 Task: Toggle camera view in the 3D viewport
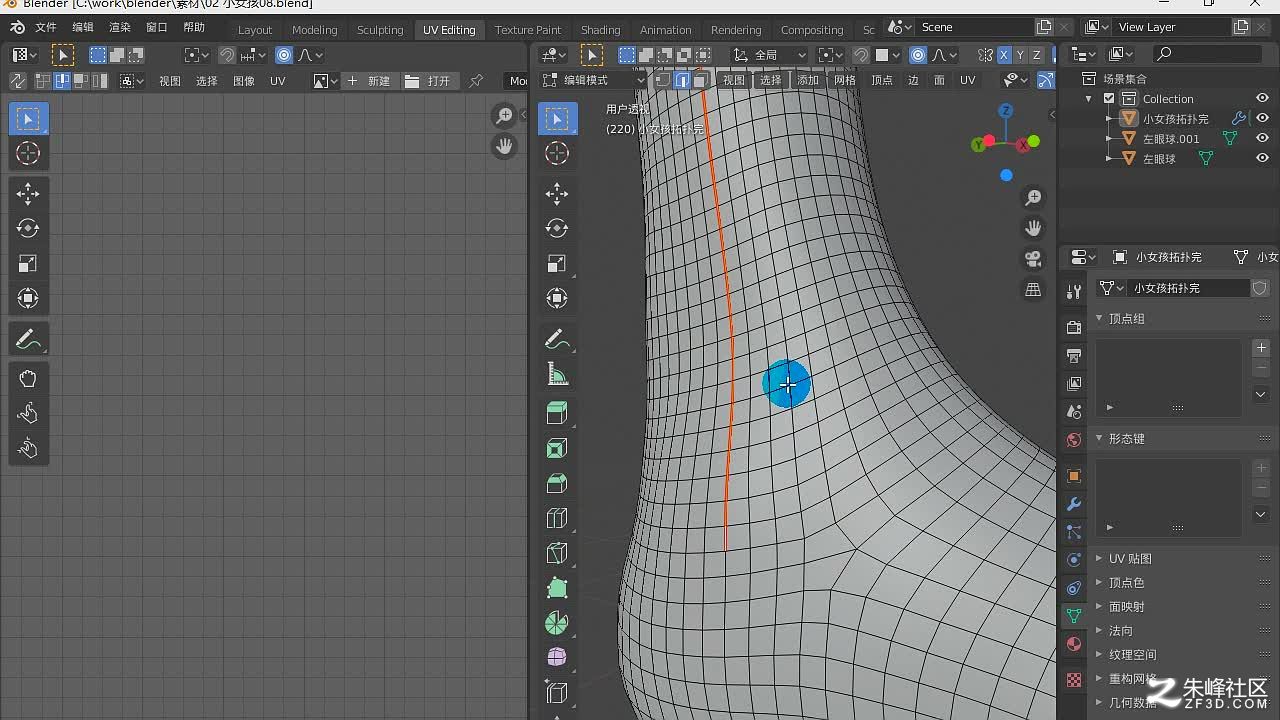point(1033,259)
